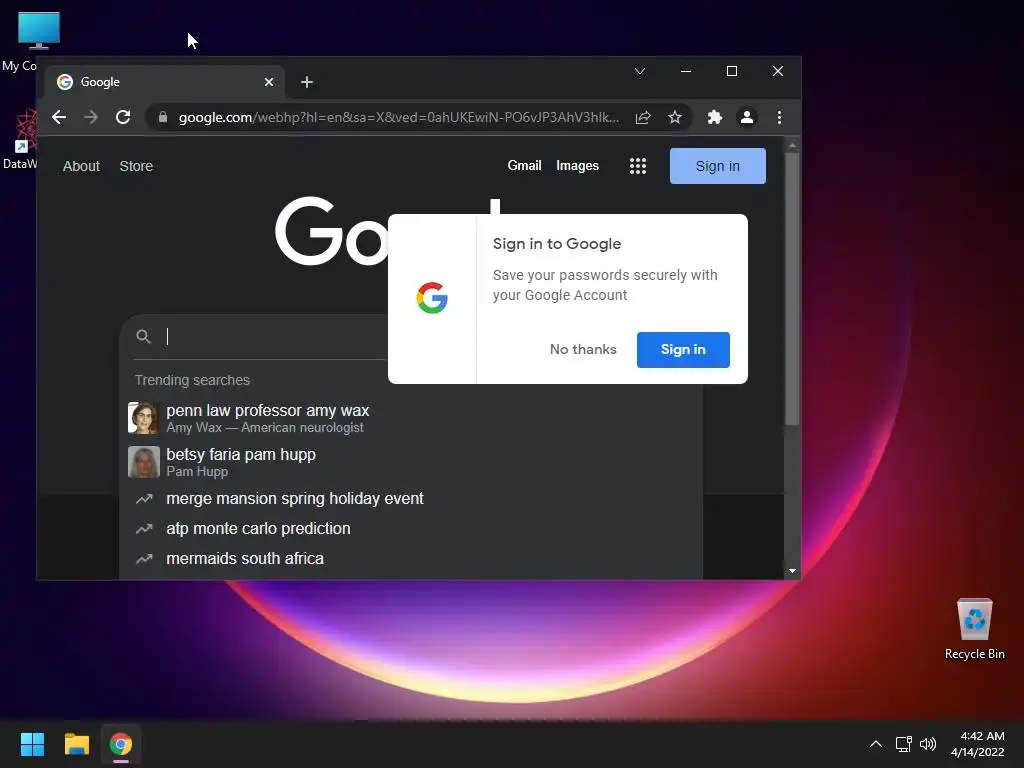The width and height of the screenshot is (1024, 768).
Task: Open File Explorer from taskbar
Action: coord(76,744)
